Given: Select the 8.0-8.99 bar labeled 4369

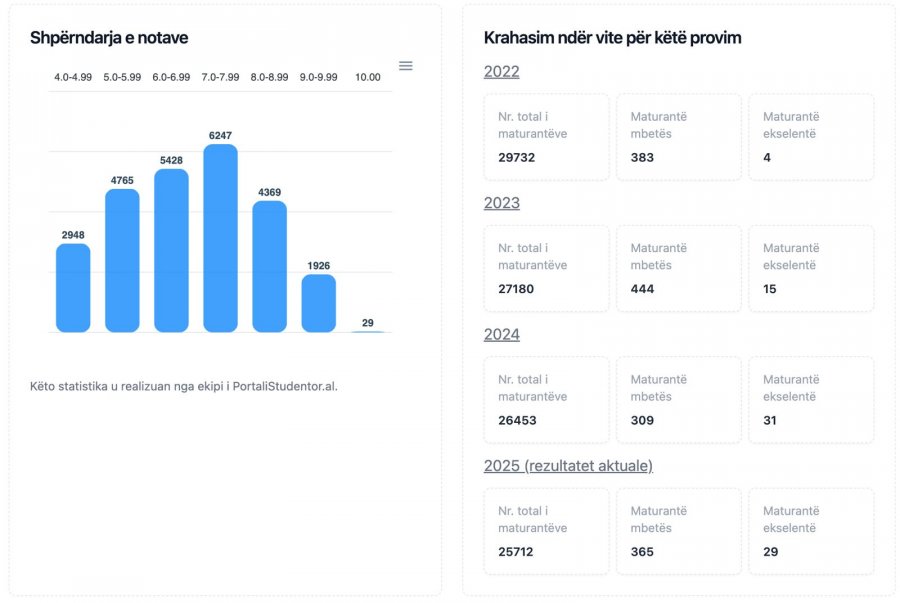Looking at the screenshot, I should pyautogui.click(x=270, y=267).
